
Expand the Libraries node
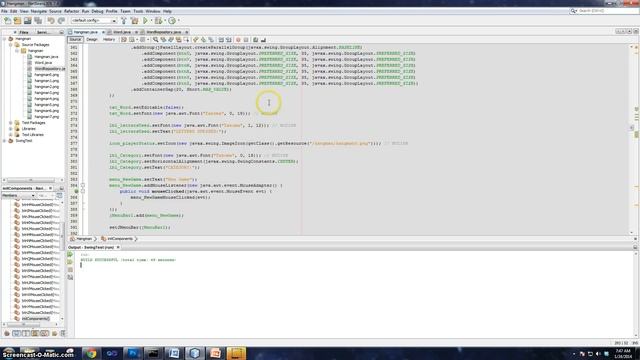11,129
